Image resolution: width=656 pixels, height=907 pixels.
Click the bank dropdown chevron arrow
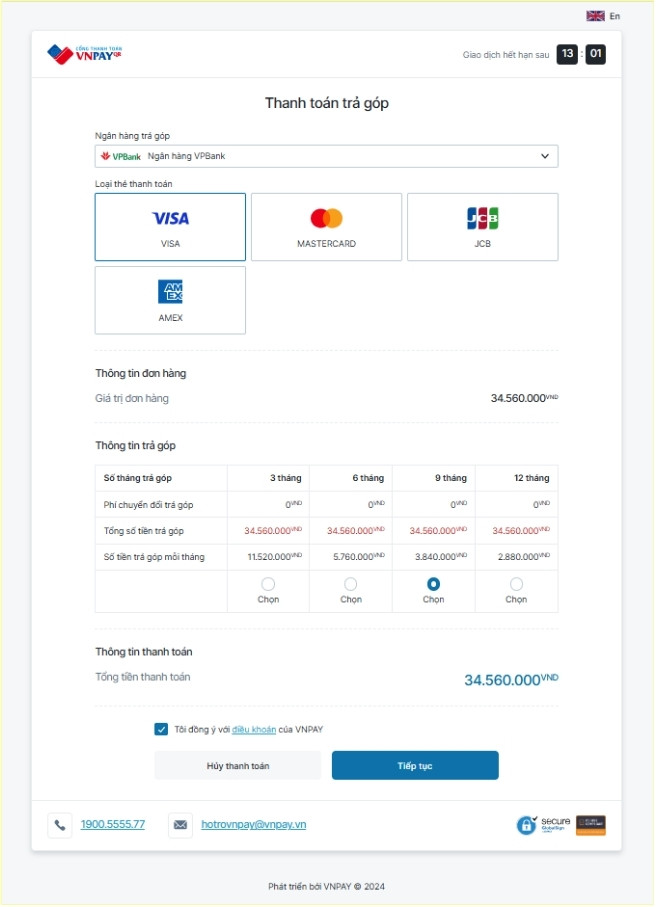click(x=545, y=156)
